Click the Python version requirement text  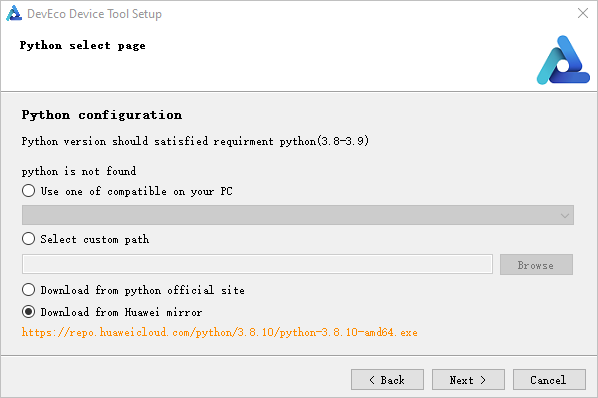195,141
